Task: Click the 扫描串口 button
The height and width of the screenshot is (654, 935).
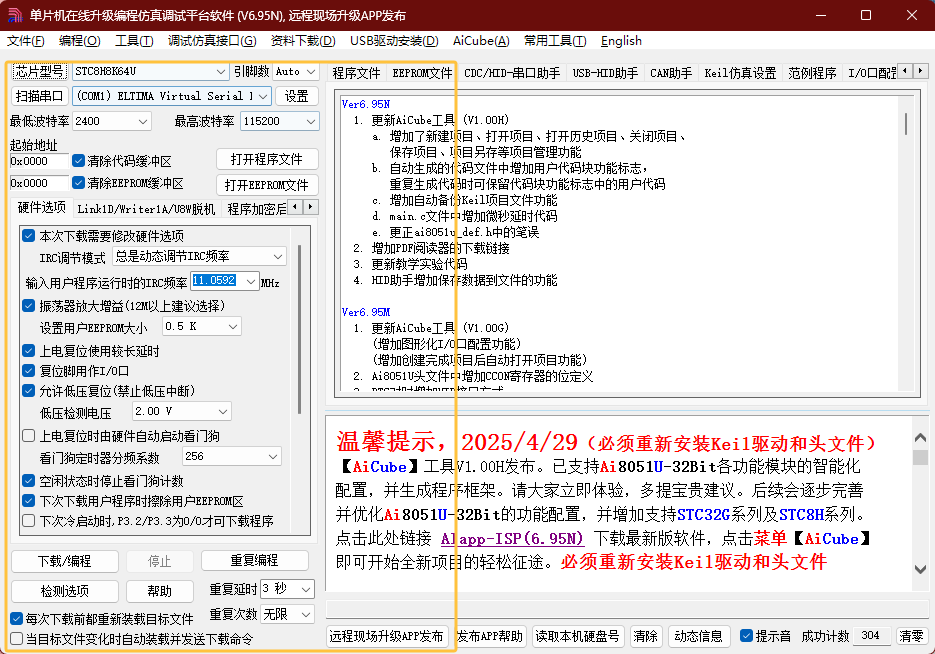Action: pos(39,96)
